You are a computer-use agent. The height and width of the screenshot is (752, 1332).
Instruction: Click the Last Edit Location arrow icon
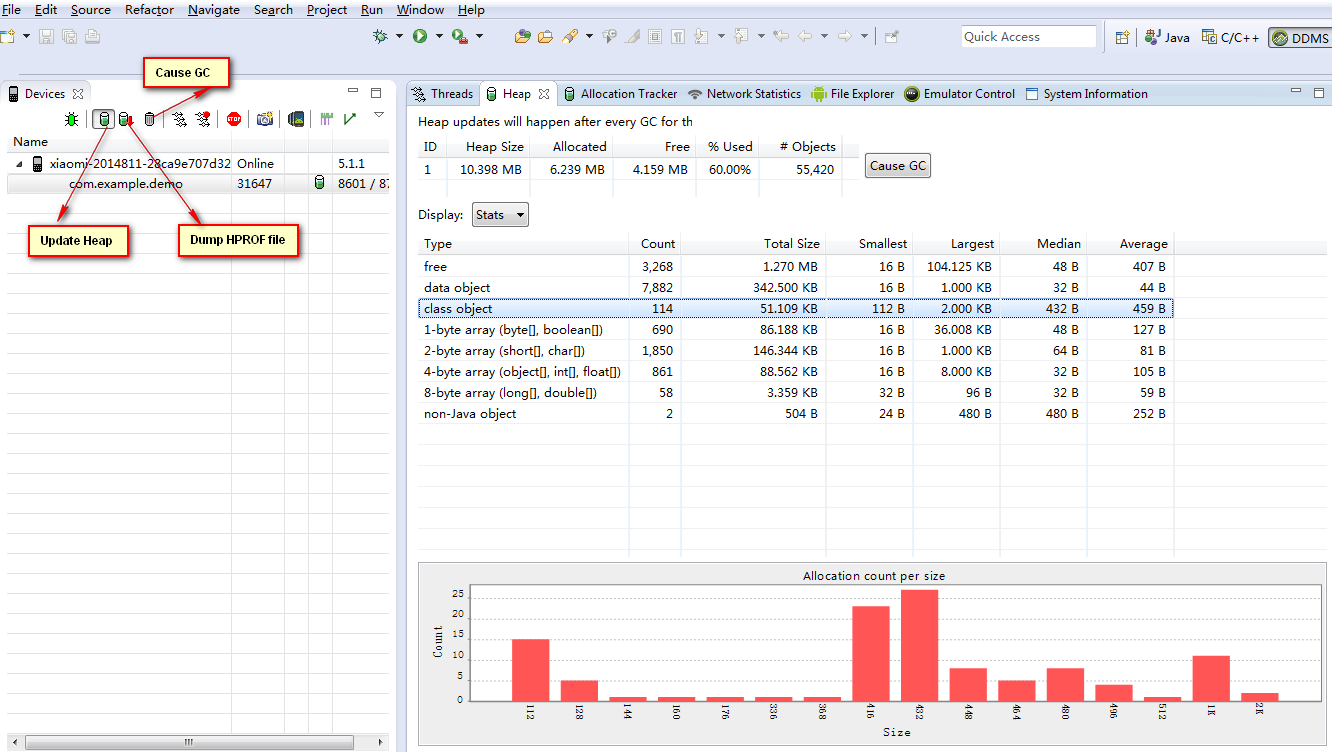[x=781, y=36]
